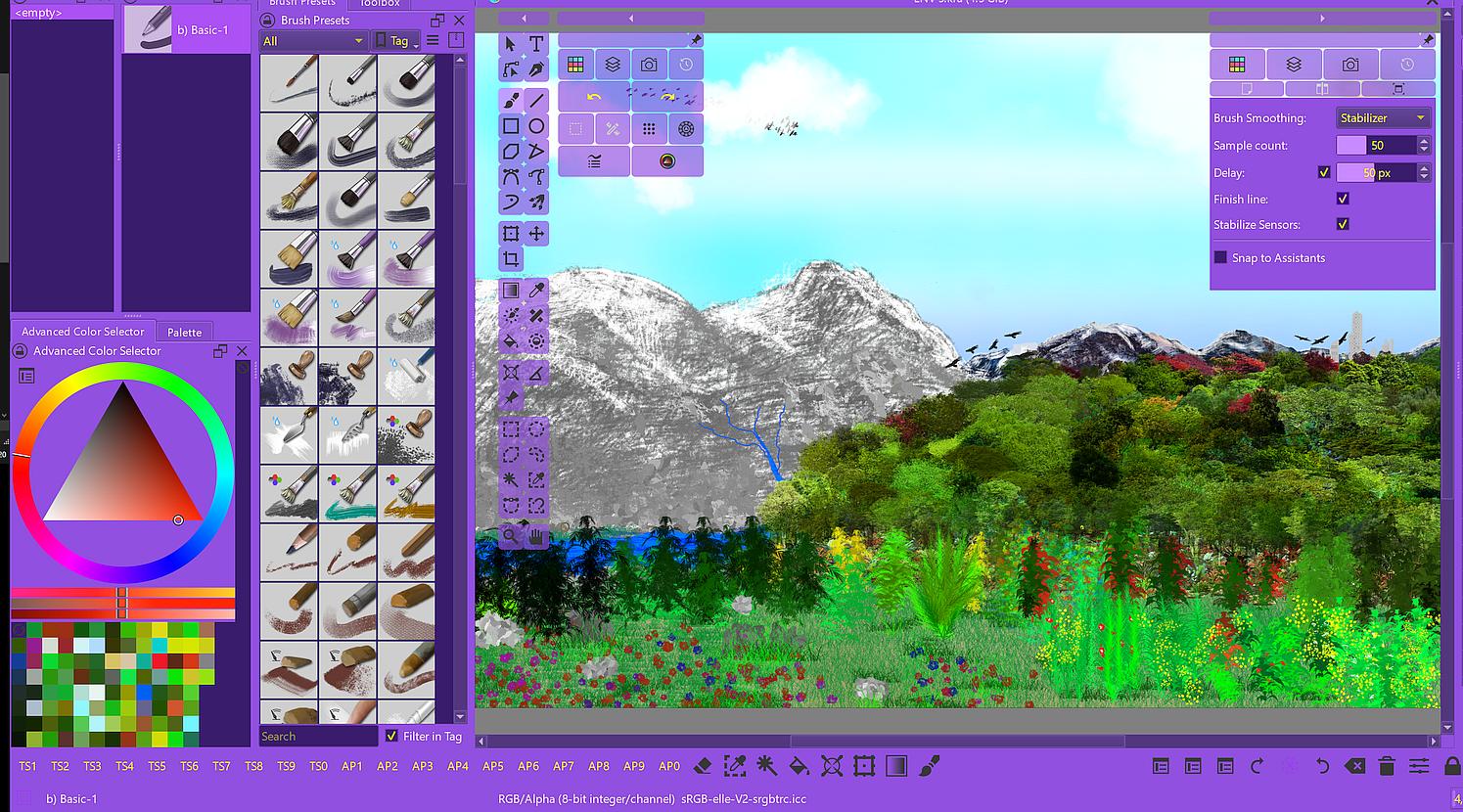Open the layers stack icon in right floating panel
This screenshot has width=1463, height=812.
tap(1294, 65)
